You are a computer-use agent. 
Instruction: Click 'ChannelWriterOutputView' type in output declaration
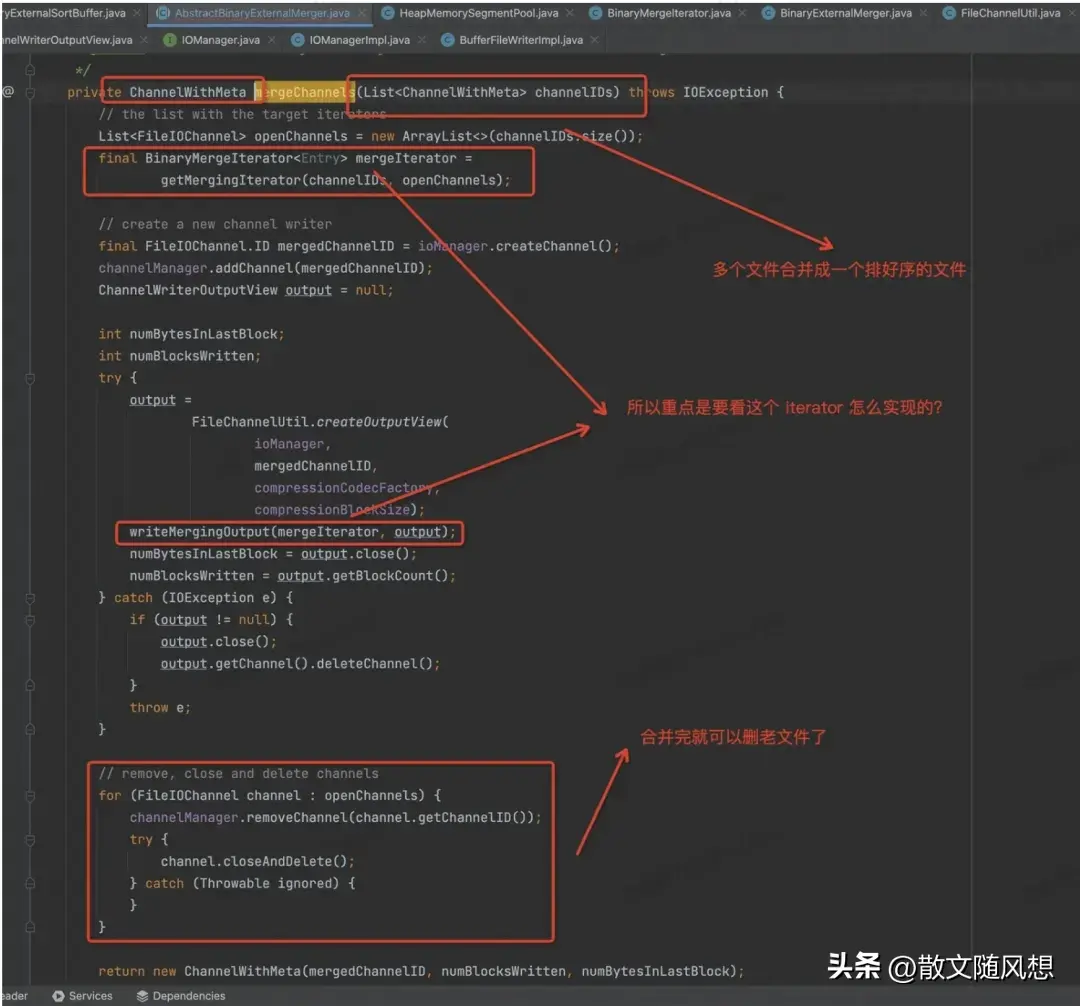[x=188, y=290]
